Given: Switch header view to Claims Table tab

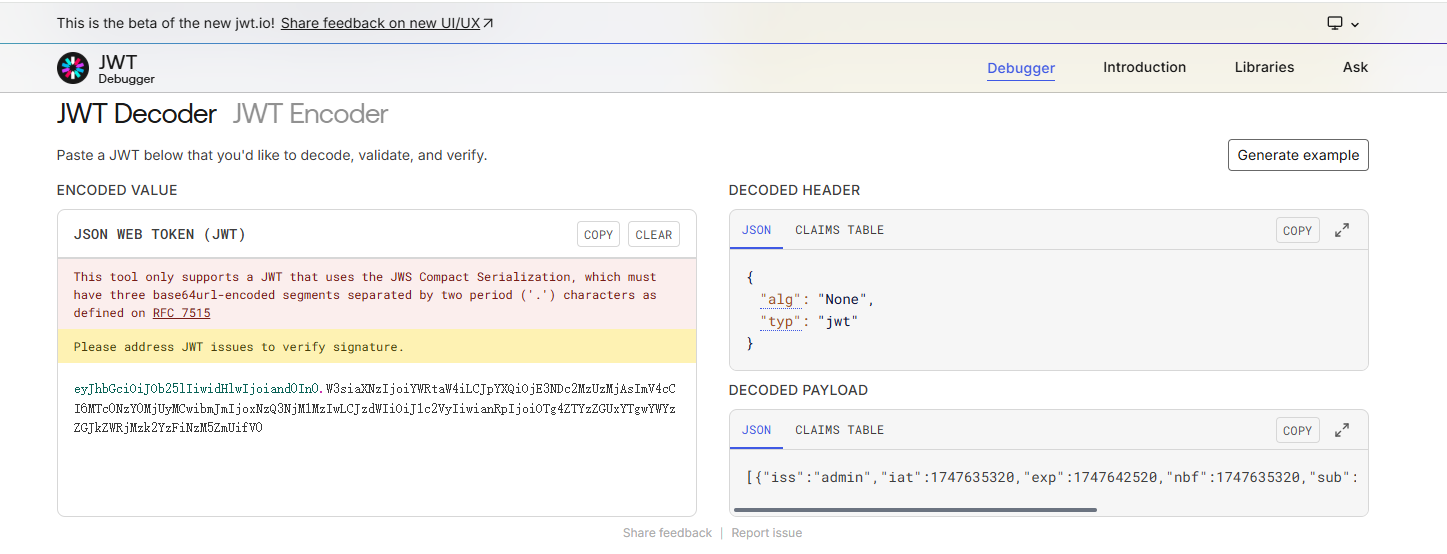Looking at the screenshot, I should [839, 230].
